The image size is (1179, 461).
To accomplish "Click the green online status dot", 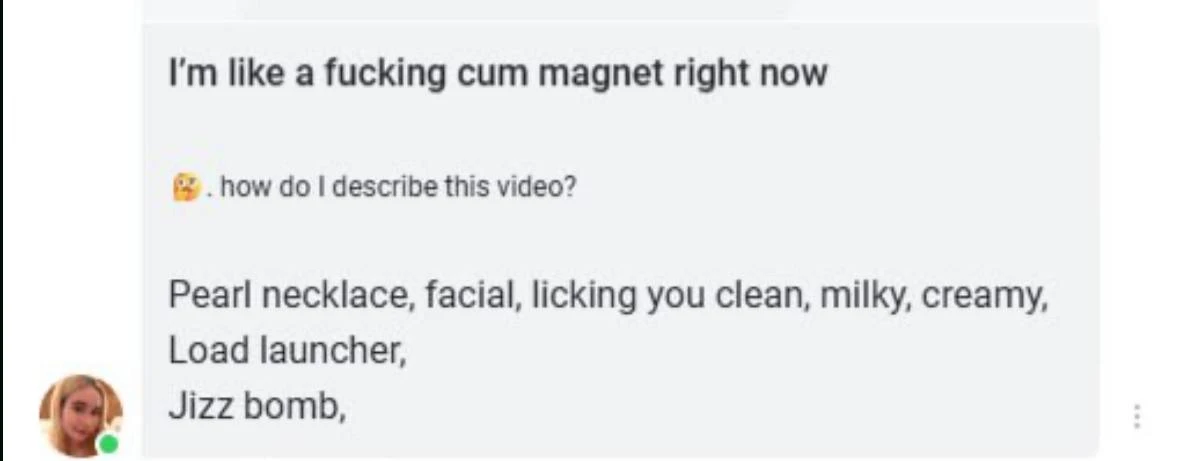I will click(109, 444).
